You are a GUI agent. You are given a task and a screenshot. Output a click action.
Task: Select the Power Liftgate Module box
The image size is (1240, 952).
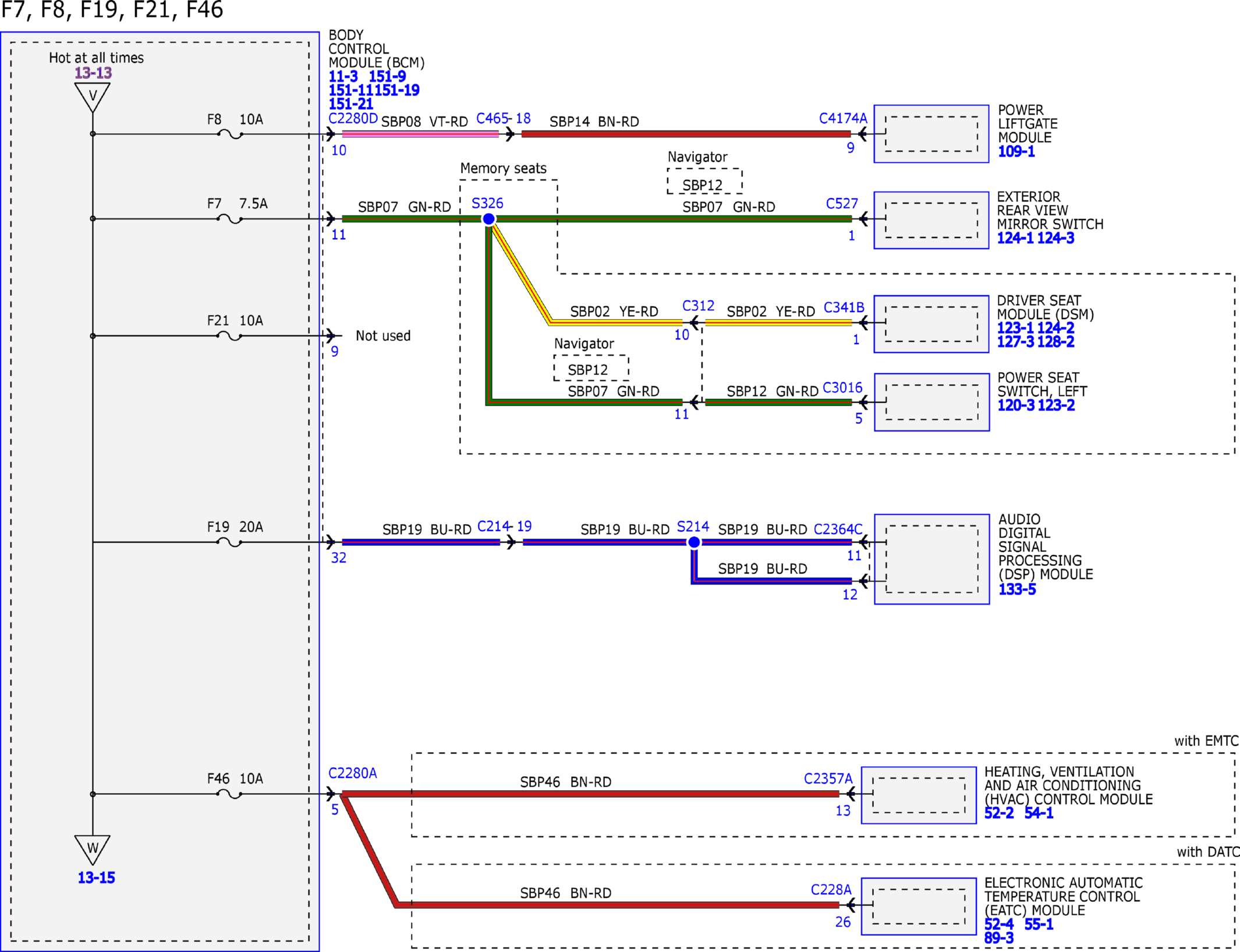pos(931,134)
